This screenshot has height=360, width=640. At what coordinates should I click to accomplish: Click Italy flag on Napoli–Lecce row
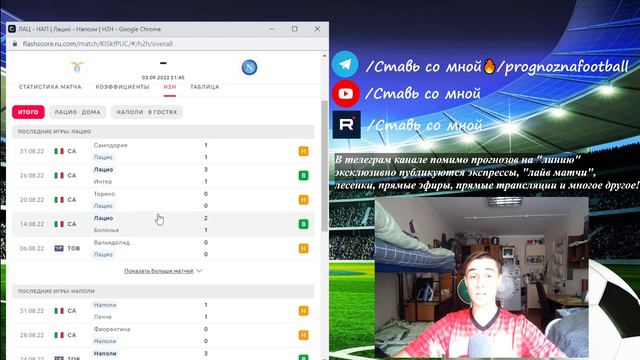click(59, 311)
